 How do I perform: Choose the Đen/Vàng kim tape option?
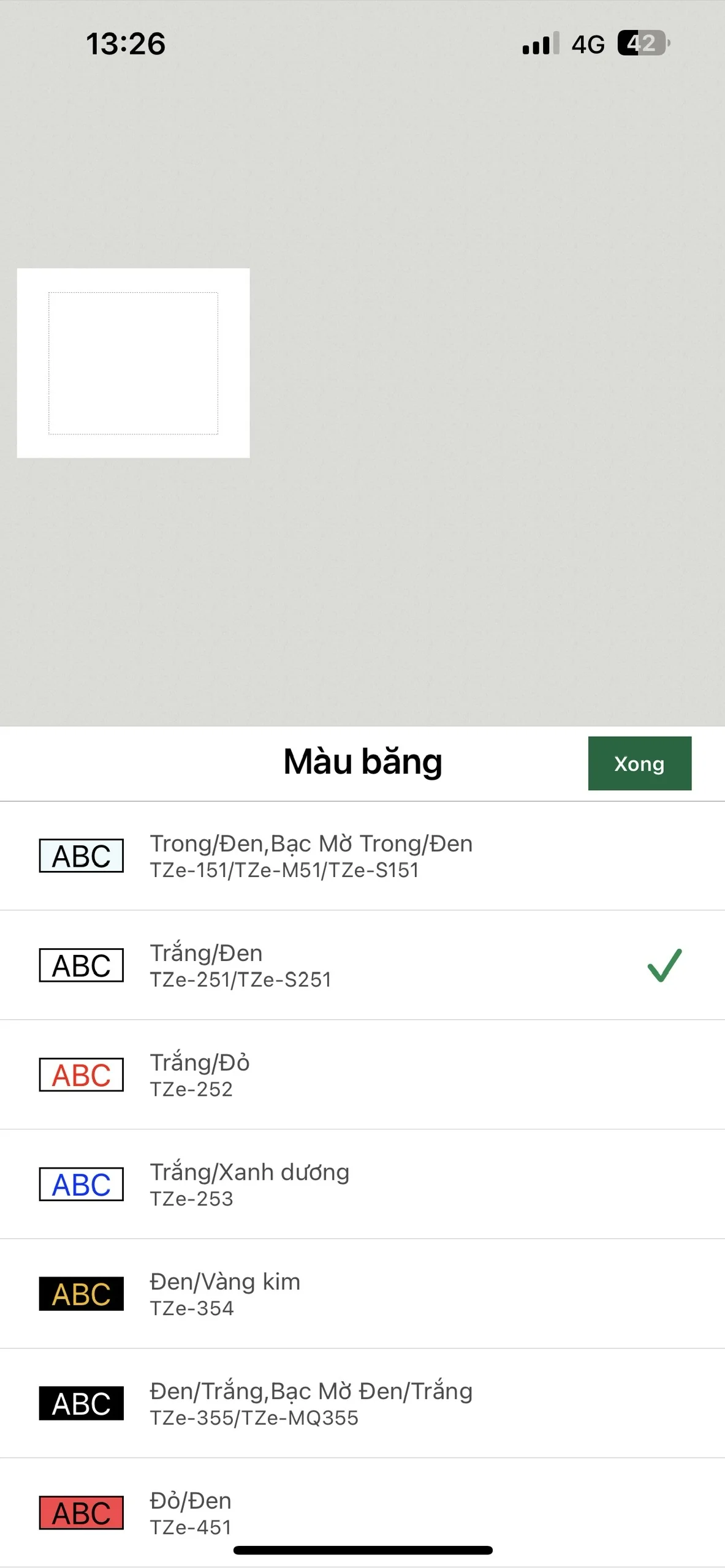coord(226,1294)
